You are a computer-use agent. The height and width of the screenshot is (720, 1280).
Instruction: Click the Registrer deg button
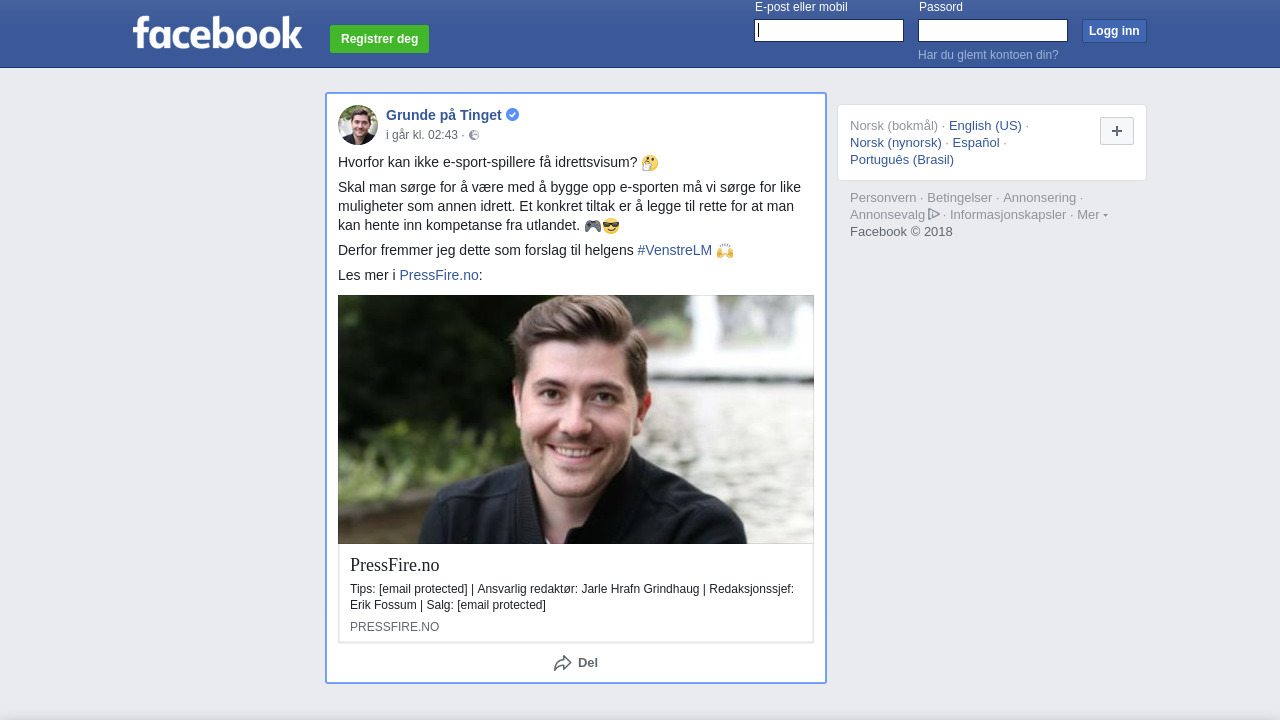coord(379,39)
